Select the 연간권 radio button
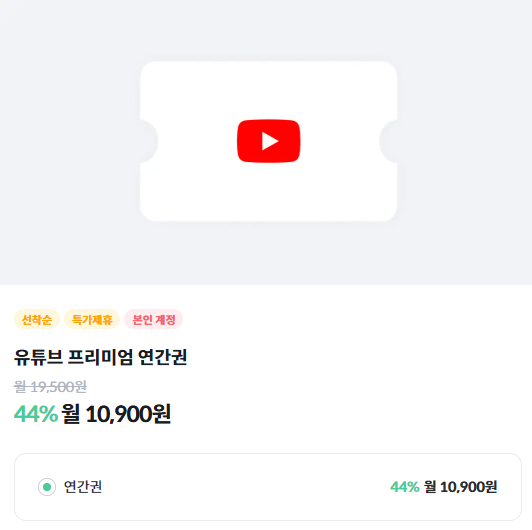This screenshot has width=532, height=530. point(47,487)
